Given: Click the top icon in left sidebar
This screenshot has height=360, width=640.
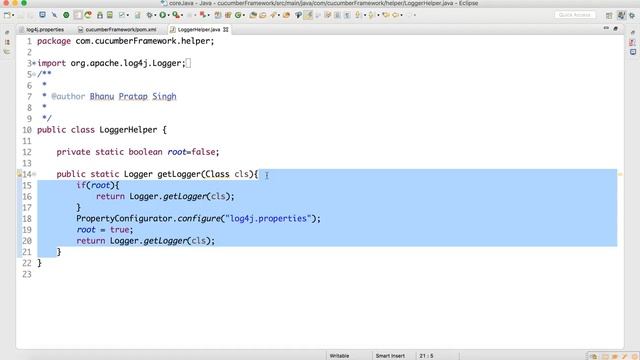Looking at the screenshot, I should pos(7,33).
